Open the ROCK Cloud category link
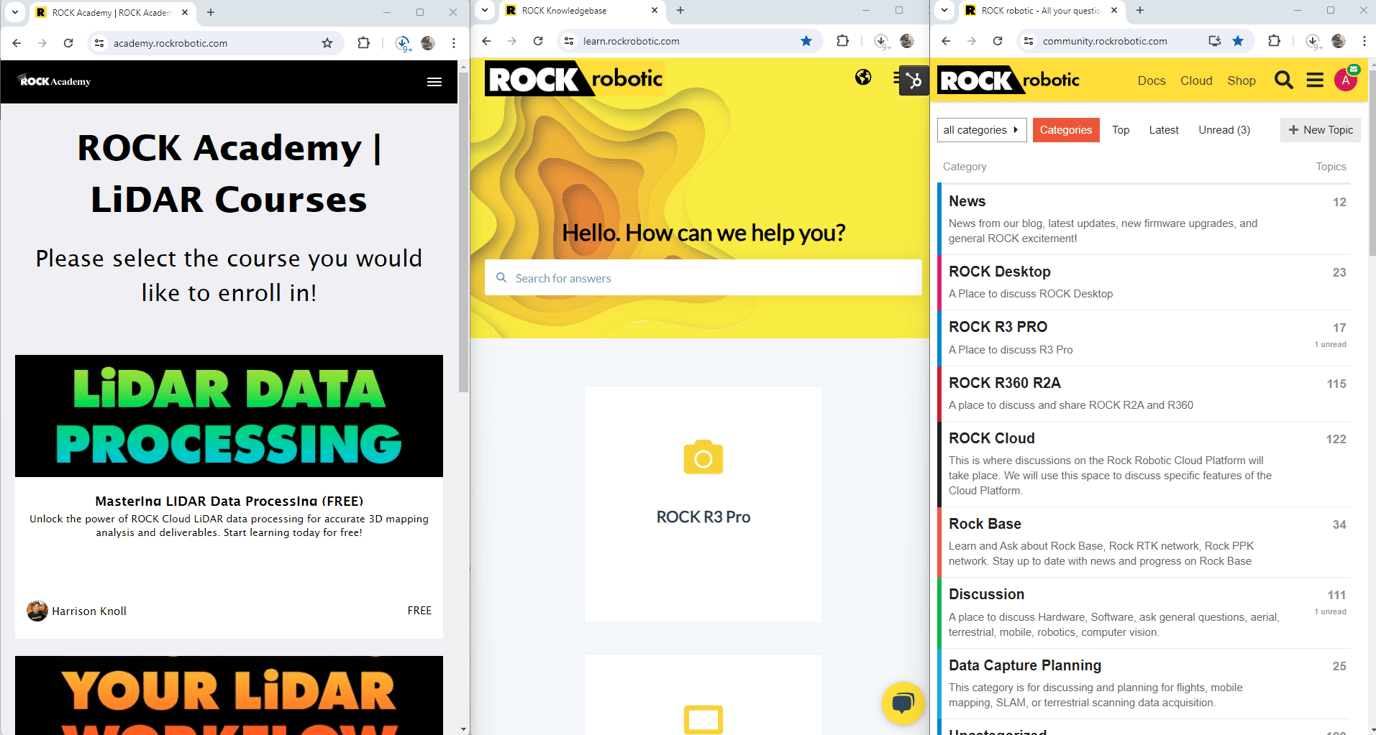1376x735 pixels. pyautogui.click(x=991, y=438)
